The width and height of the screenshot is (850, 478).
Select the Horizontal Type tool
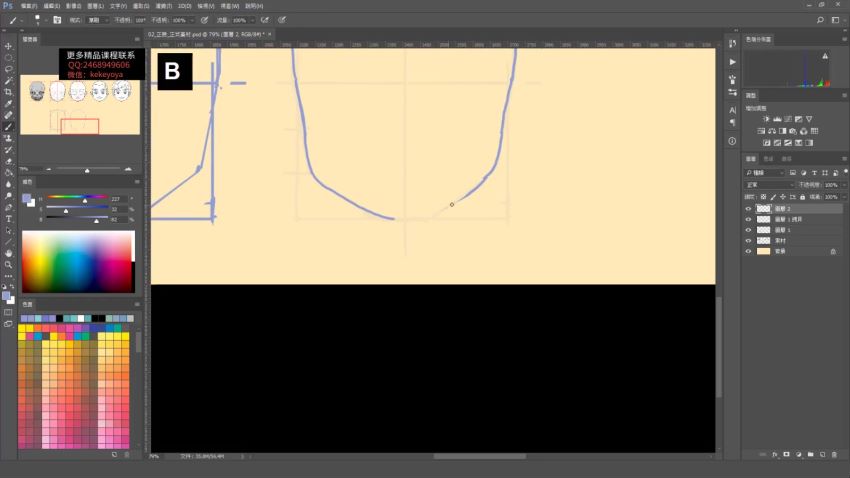coord(9,218)
